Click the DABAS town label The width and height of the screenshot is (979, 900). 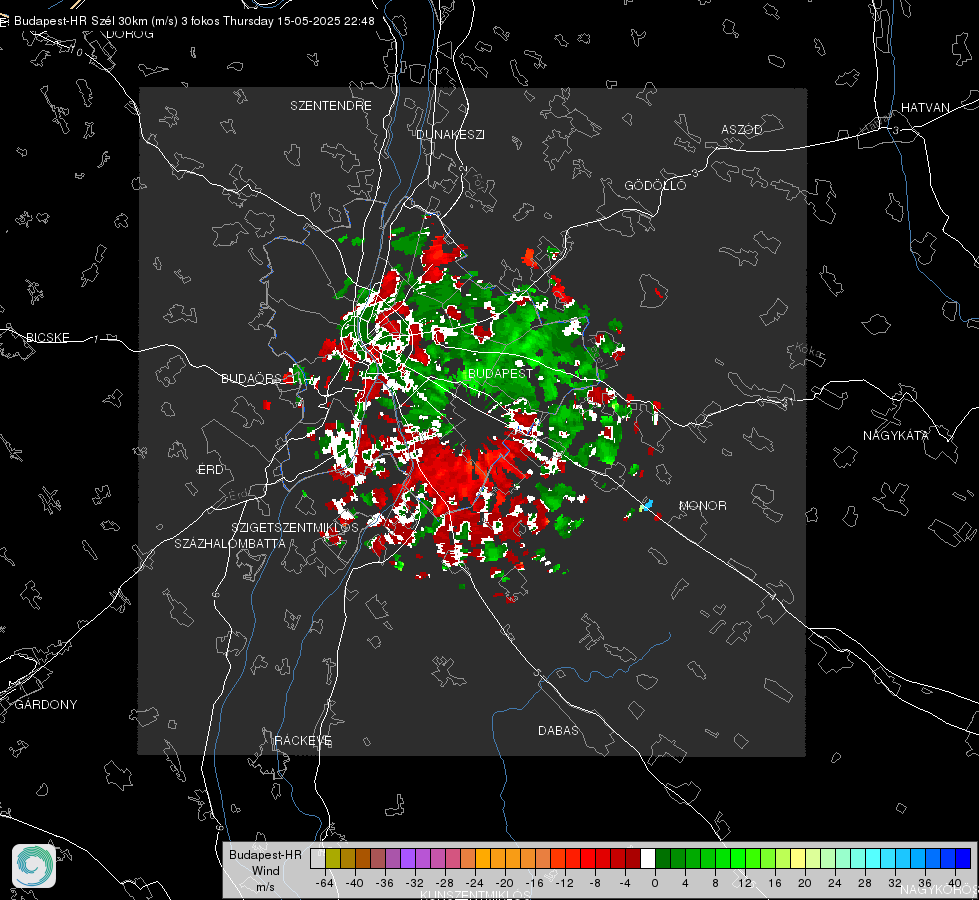(558, 730)
